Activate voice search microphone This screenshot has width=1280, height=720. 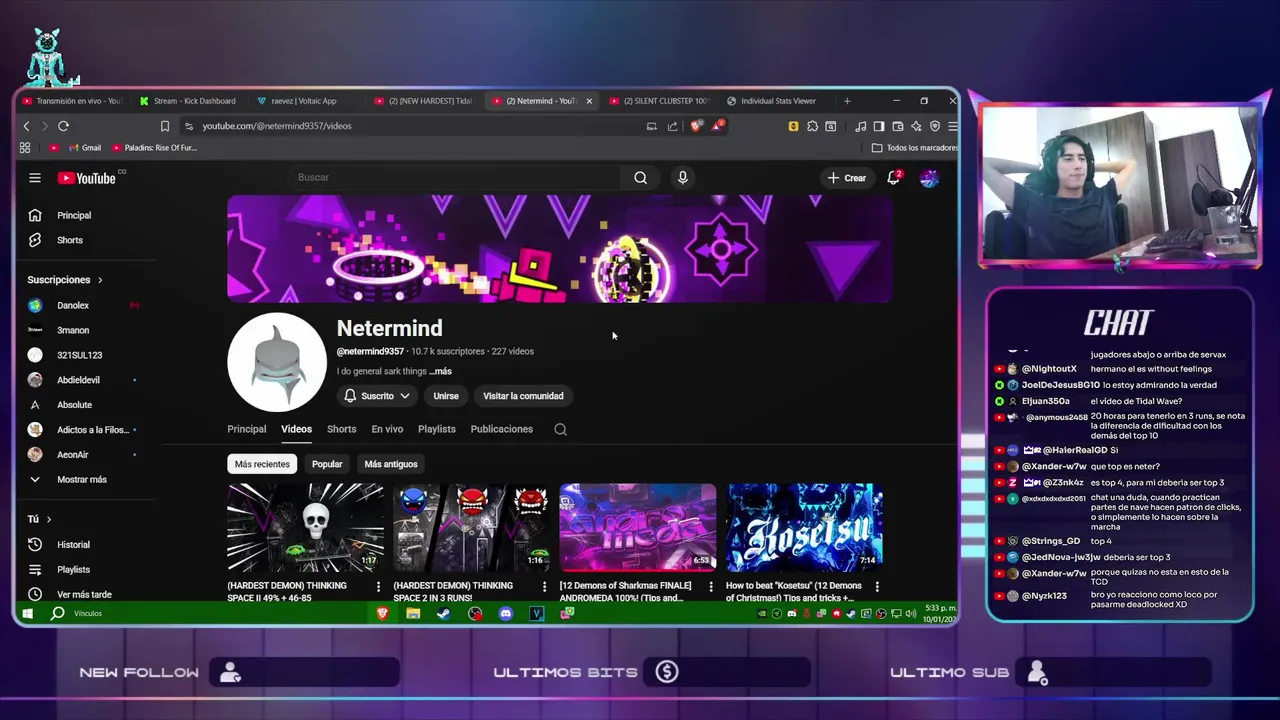coord(682,177)
